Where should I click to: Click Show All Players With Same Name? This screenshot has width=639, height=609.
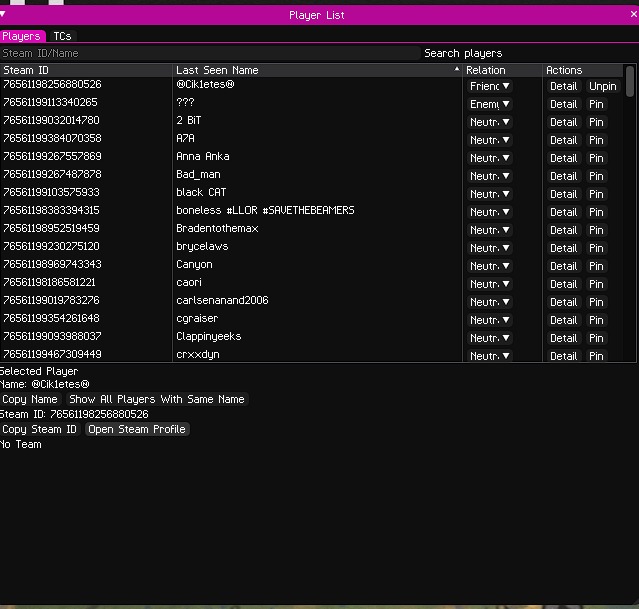click(x=156, y=399)
